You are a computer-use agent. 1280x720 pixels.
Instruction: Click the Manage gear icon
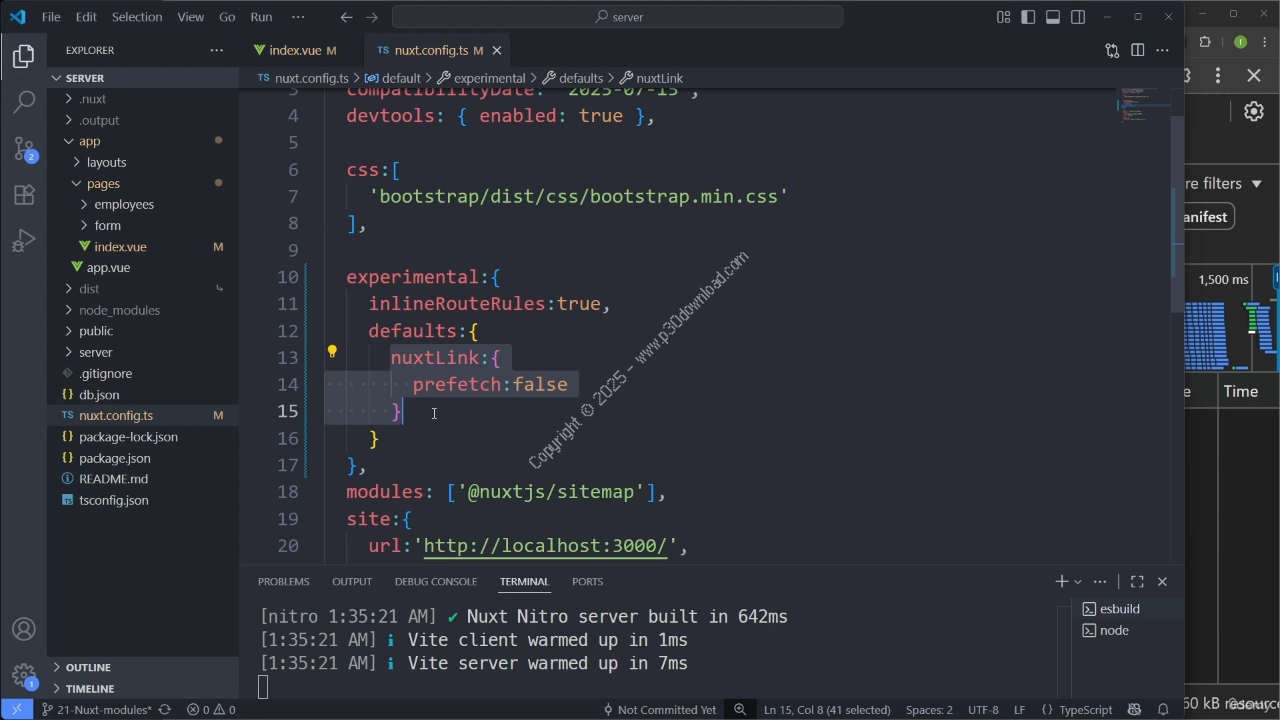click(24, 674)
